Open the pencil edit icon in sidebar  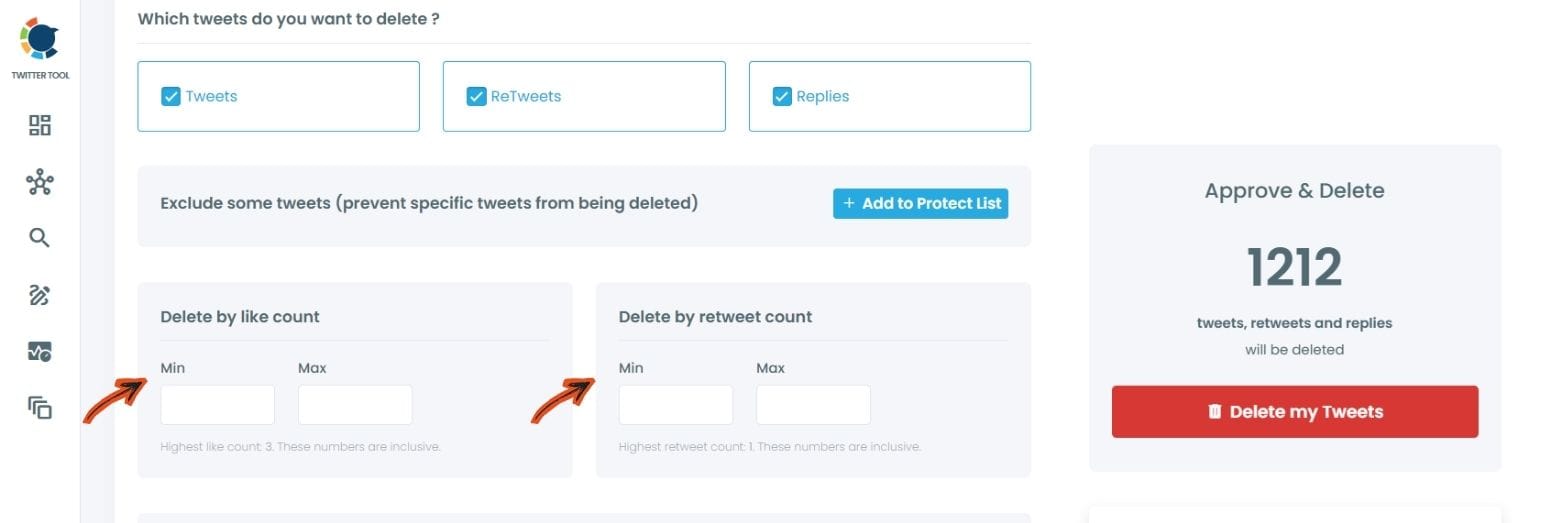[40, 294]
